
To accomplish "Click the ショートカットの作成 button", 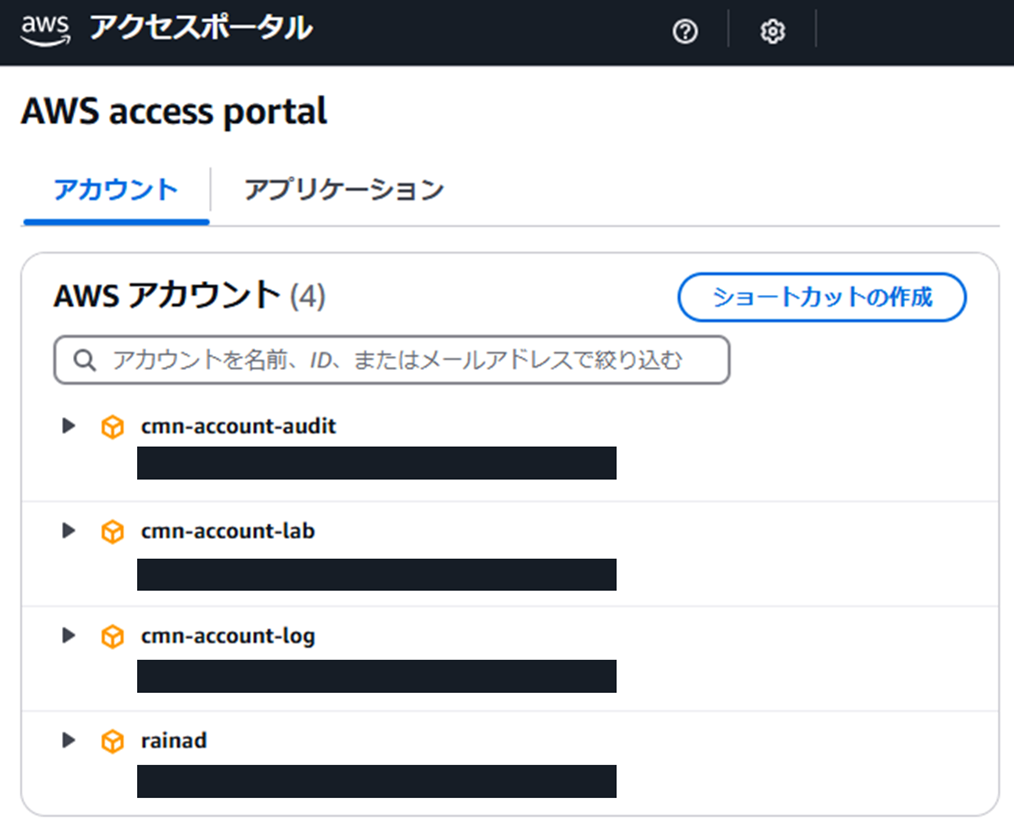I will pos(822,297).
